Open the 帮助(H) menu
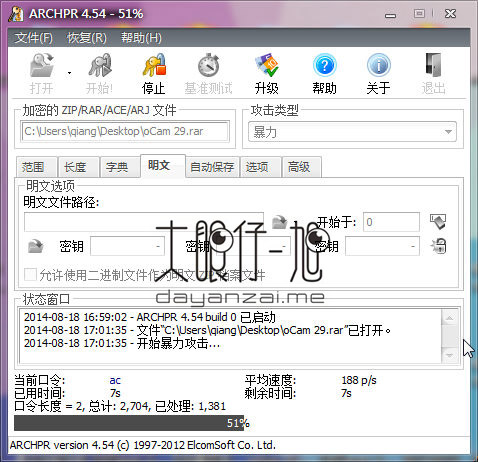The height and width of the screenshot is (462, 478). [x=141, y=38]
